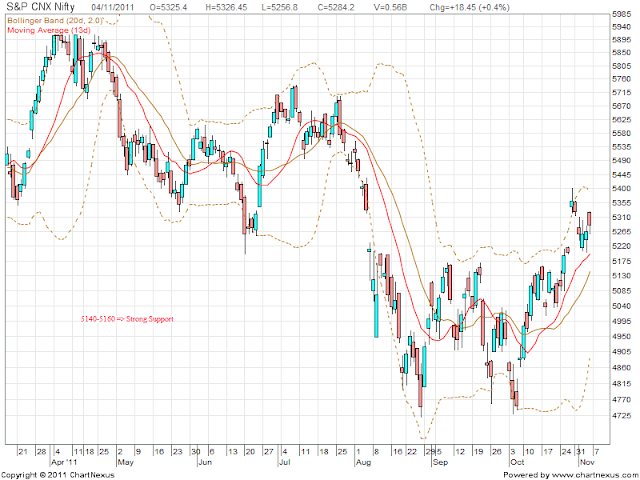The height and width of the screenshot is (480, 640).
Task: Click the '5040' price axis label
Action: click(x=622, y=306)
